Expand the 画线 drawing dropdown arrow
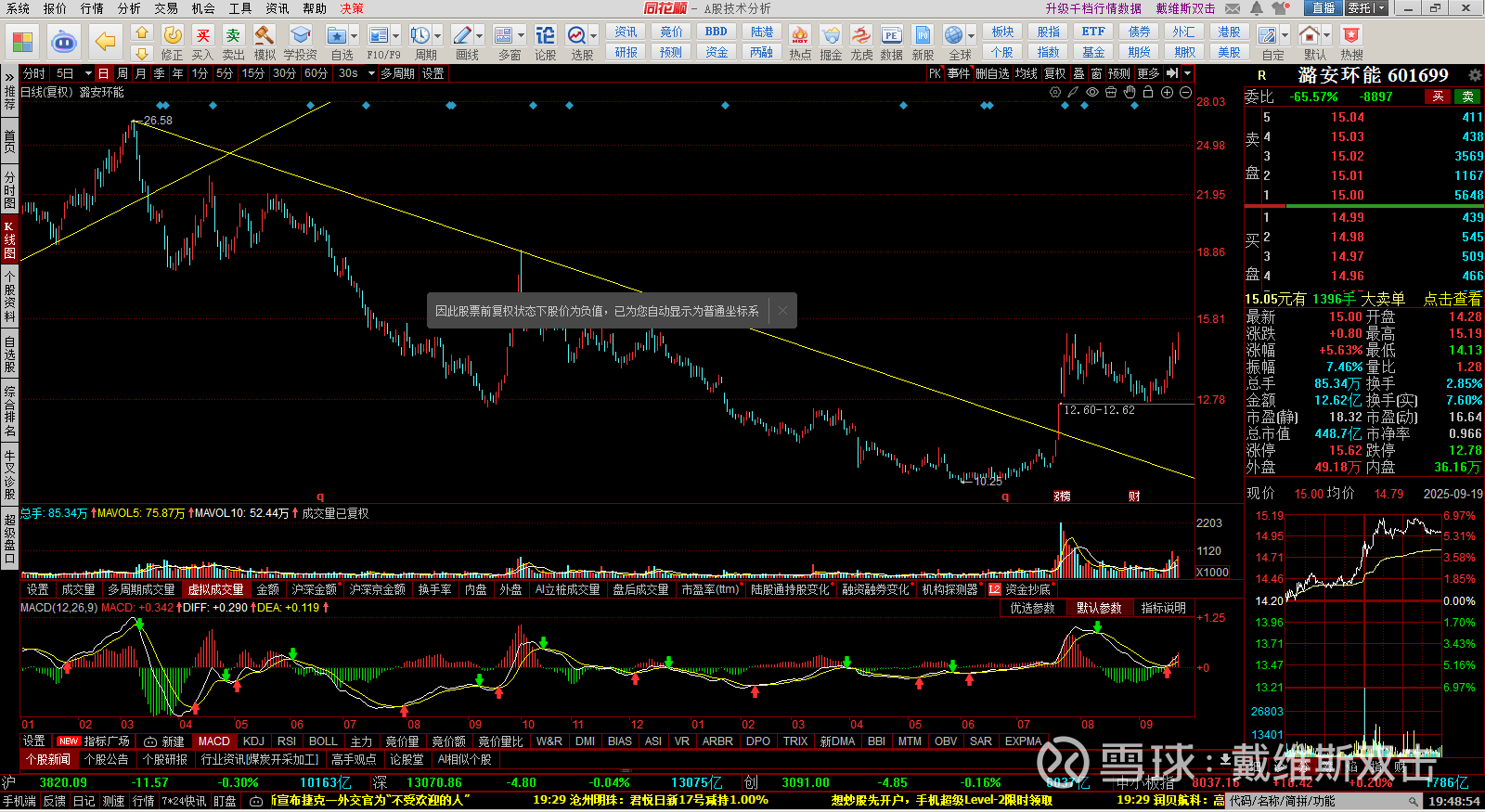The image size is (1485, 812). [x=480, y=35]
